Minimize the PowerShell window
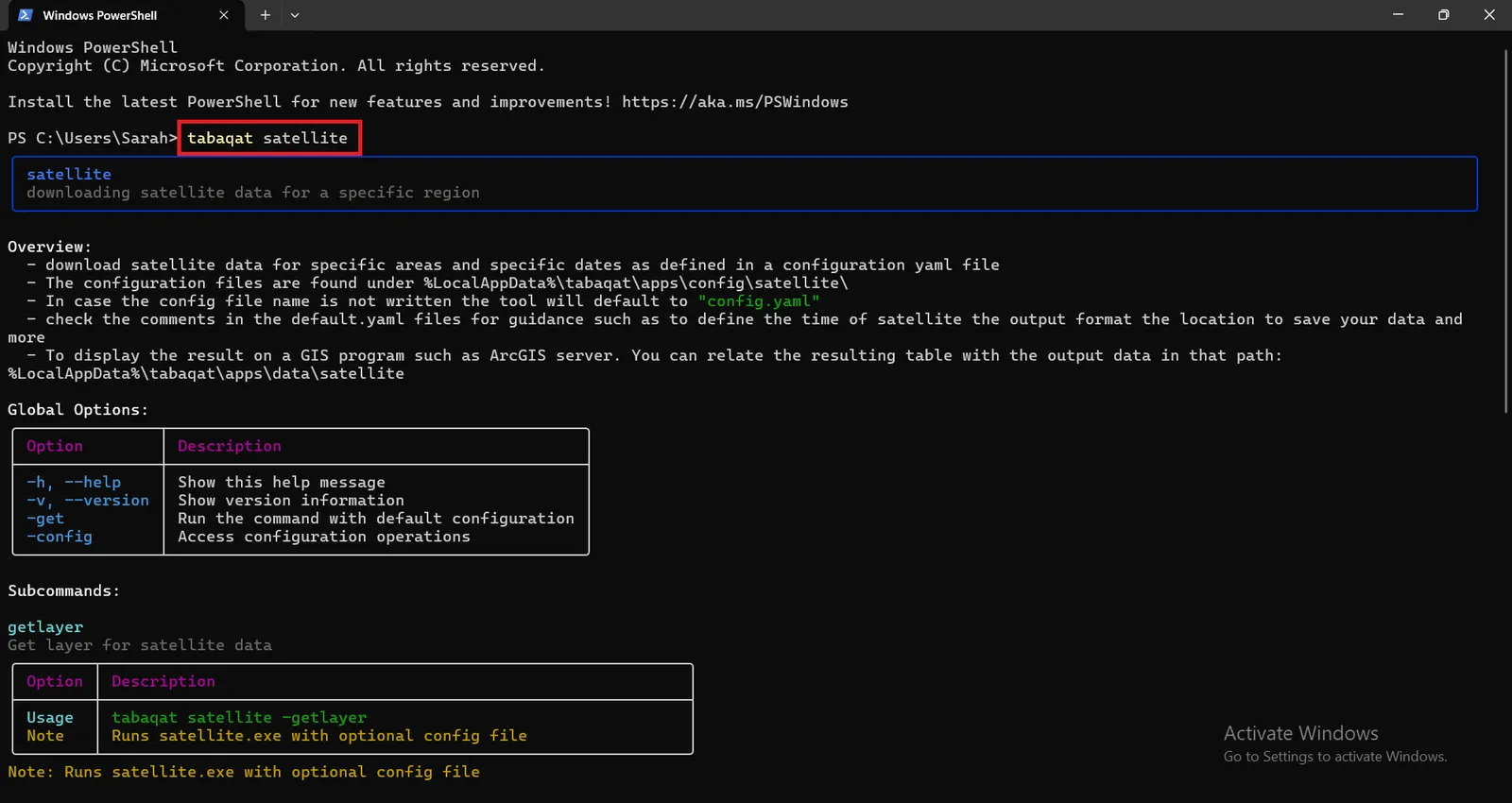Screen dimensions: 1512x803 (1398, 15)
